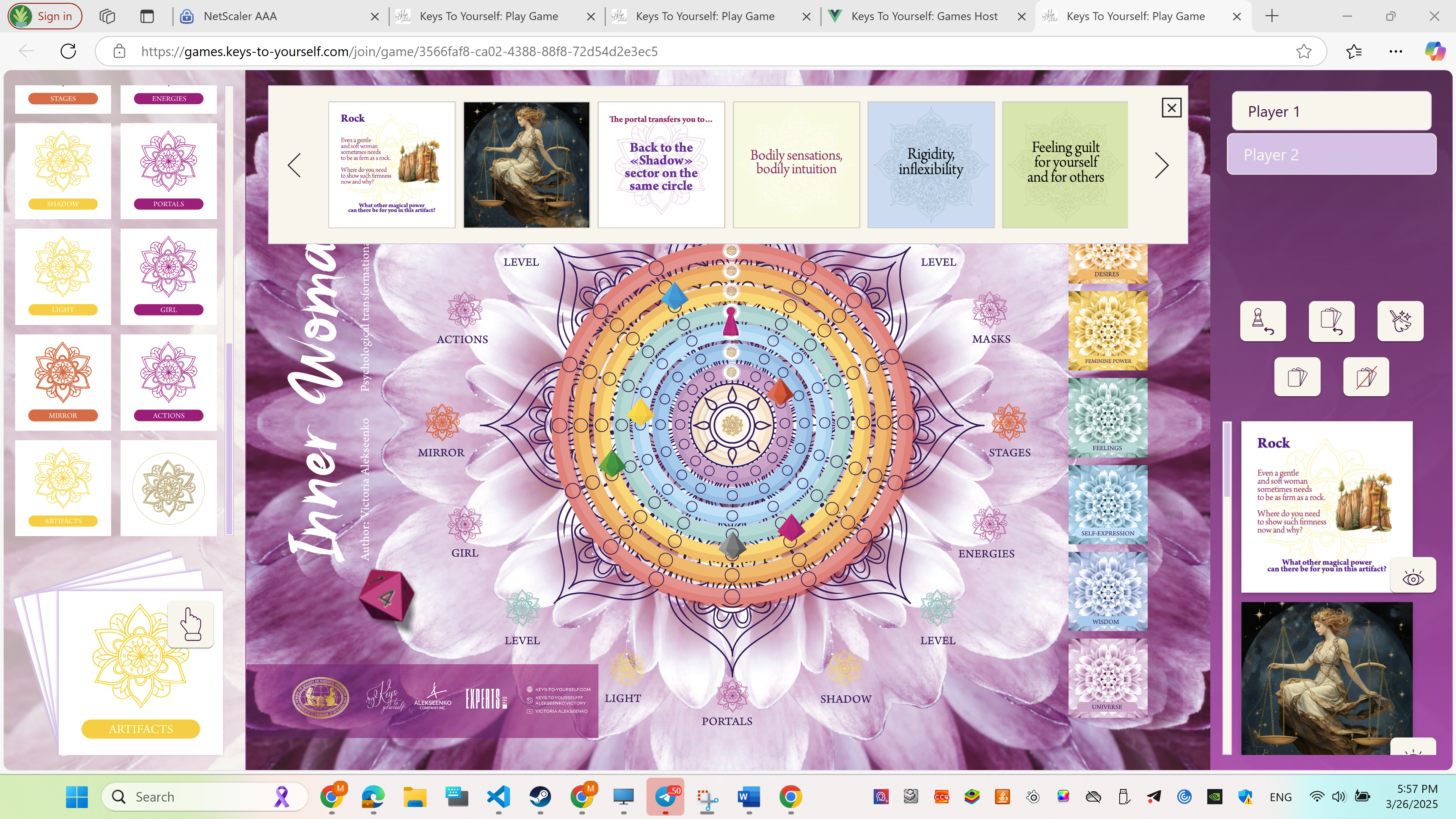Roll the magenta dice on board
1456x819 pixels.
pos(387,595)
